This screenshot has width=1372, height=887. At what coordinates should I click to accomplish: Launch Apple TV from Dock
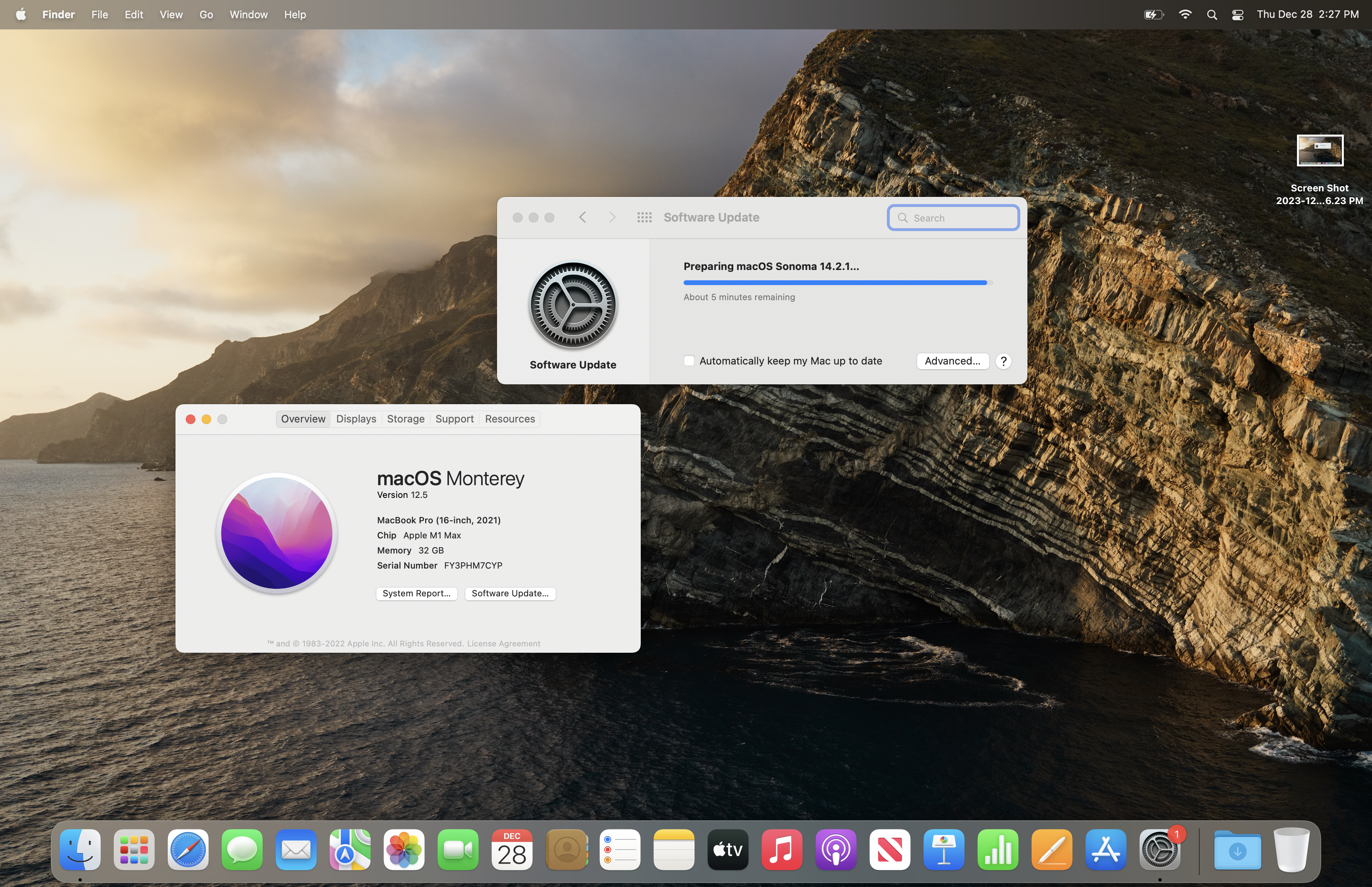click(728, 849)
